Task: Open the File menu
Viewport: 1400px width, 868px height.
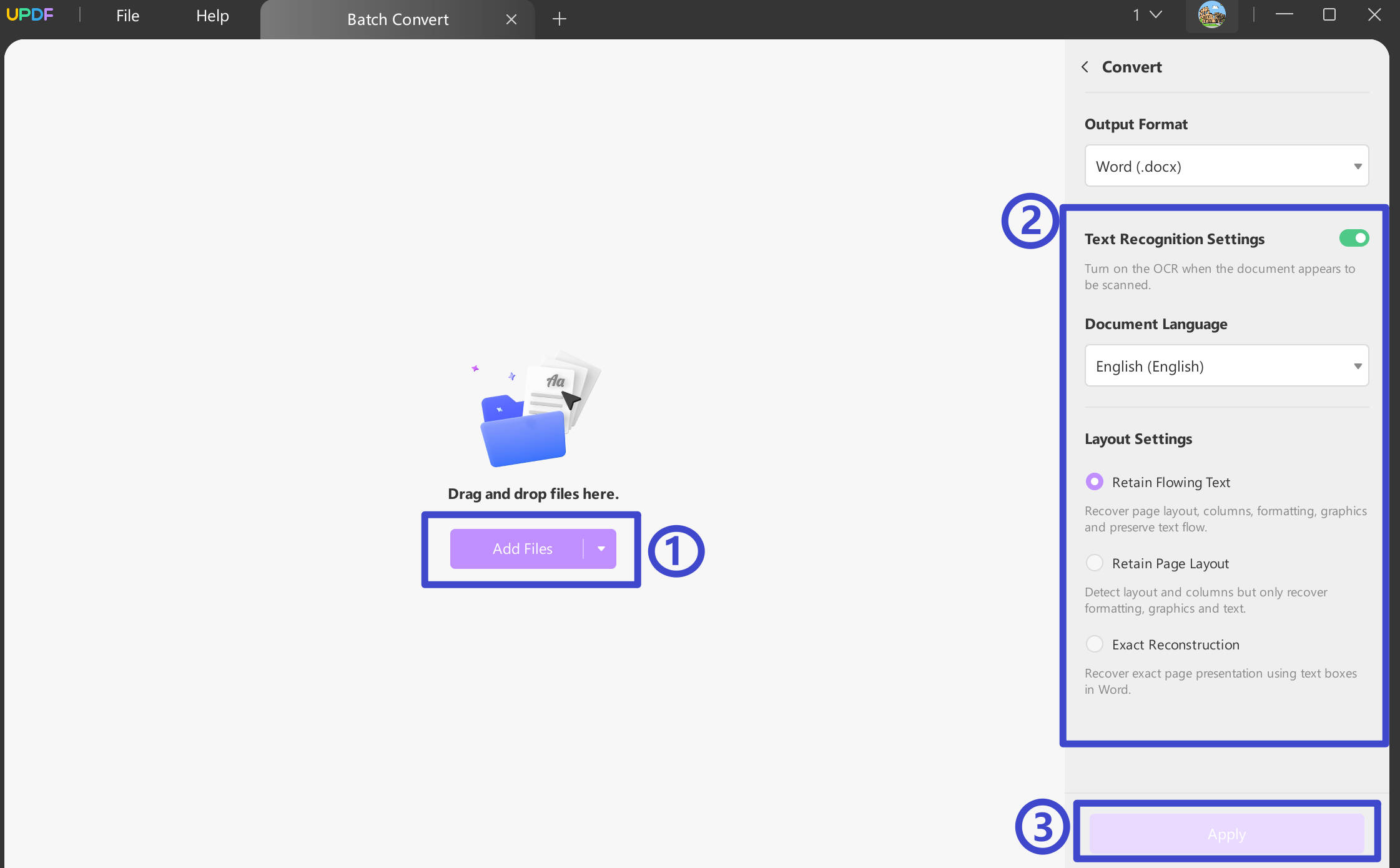Action: coord(127,16)
